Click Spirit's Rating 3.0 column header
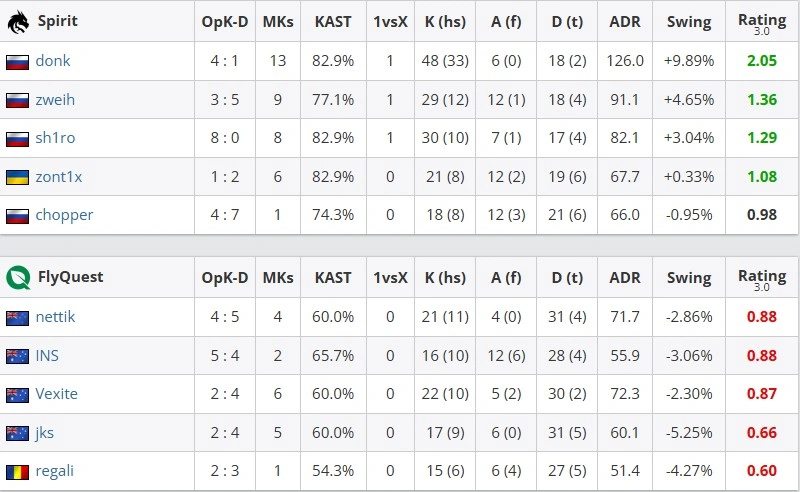The height and width of the screenshot is (492, 800). point(762,23)
